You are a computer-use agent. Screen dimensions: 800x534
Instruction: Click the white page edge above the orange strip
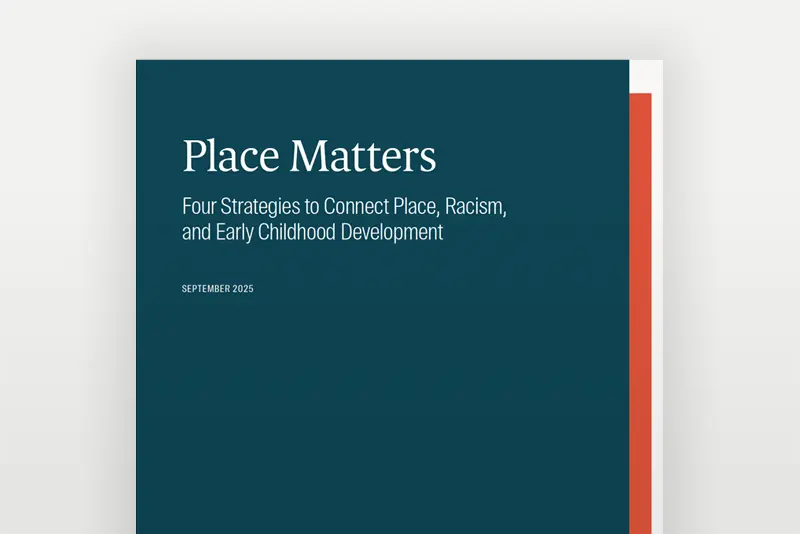pos(645,76)
